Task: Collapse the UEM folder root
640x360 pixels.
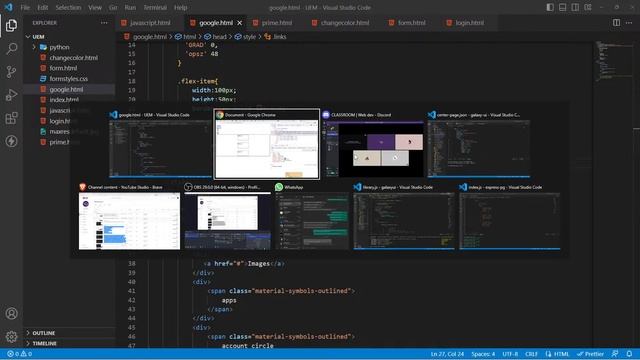Action: click(x=38, y=37)
